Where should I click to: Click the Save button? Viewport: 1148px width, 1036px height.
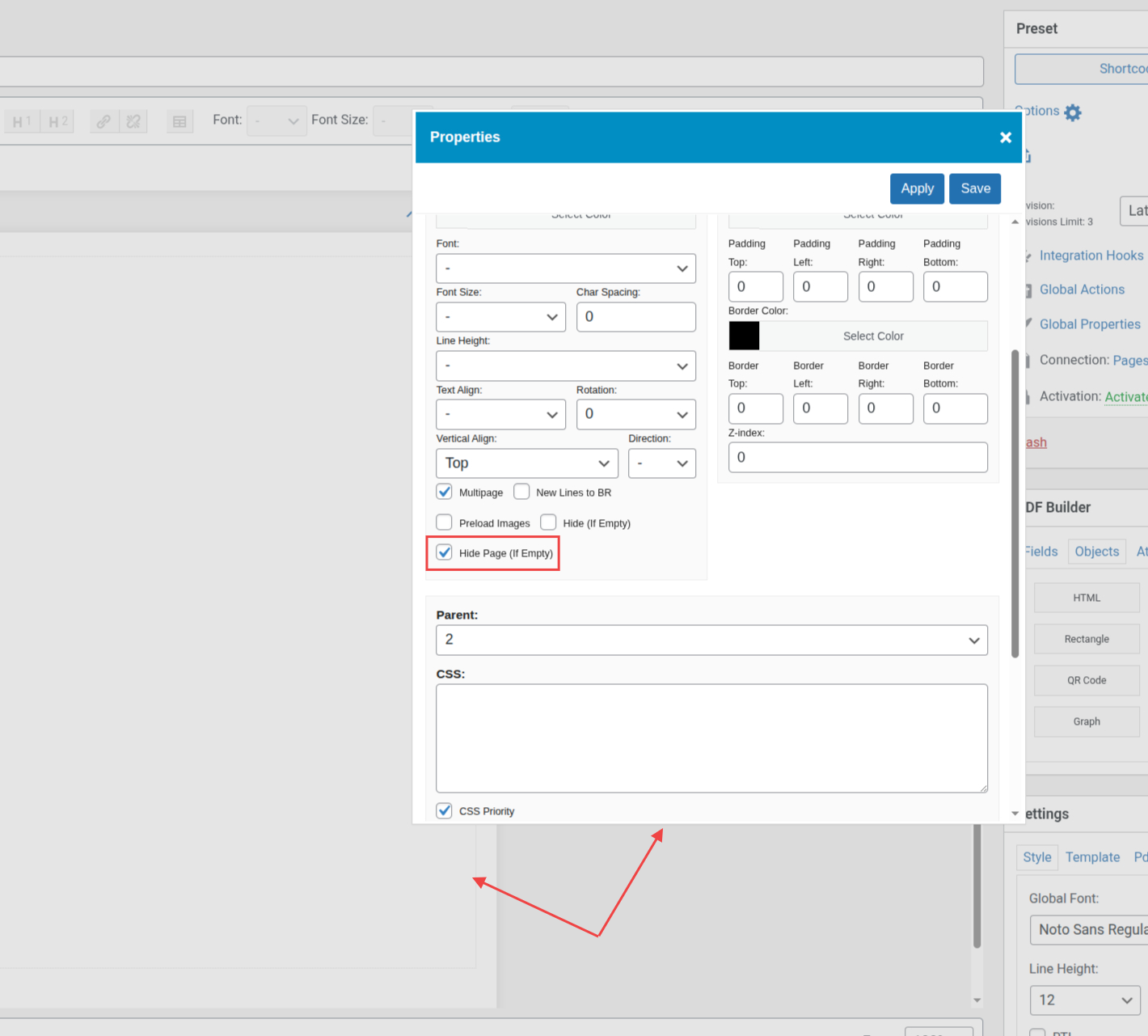[975, 188]
